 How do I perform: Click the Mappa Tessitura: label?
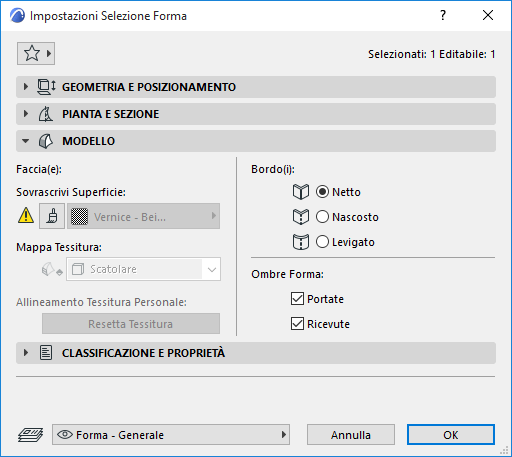pos(59,247)
